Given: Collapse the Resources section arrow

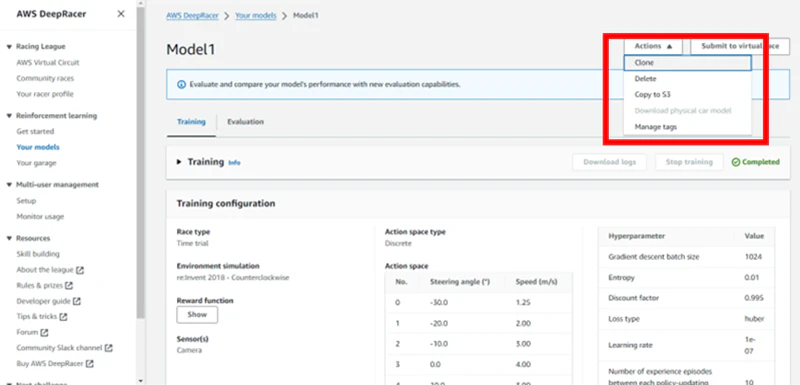Looking at the screenshot, I should 9,238.
